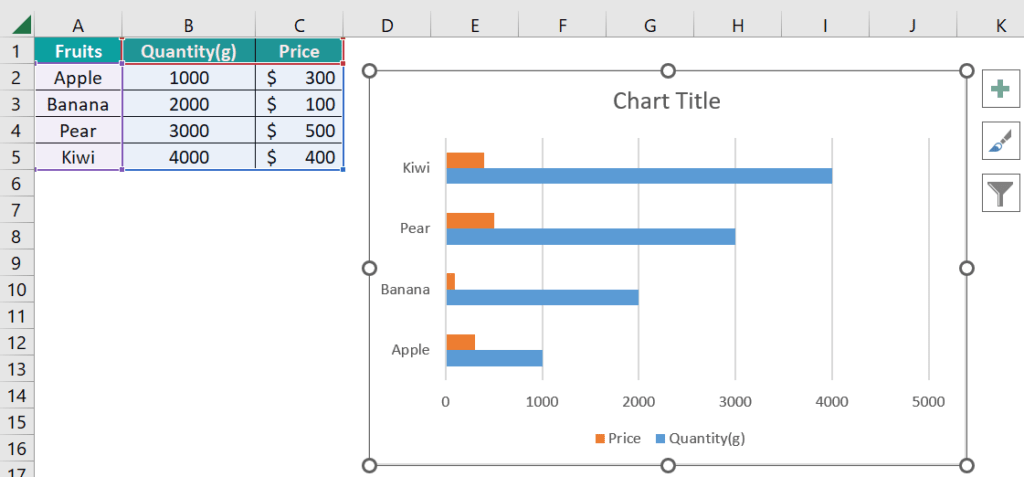Screen dimensions: 1024x477
Task: Select row 1 header
Action: [18, 51]
